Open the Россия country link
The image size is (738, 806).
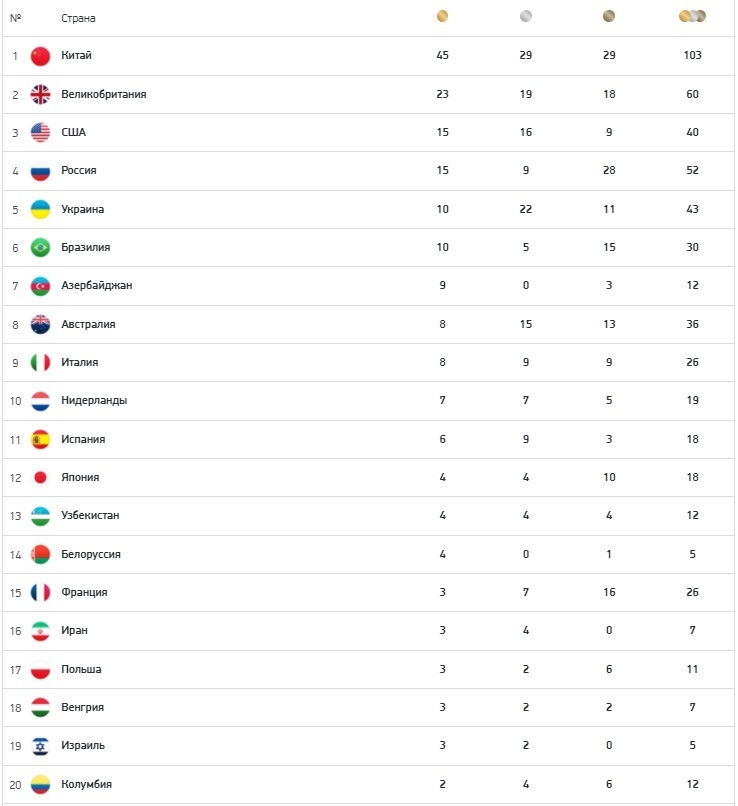coord(79,171)
